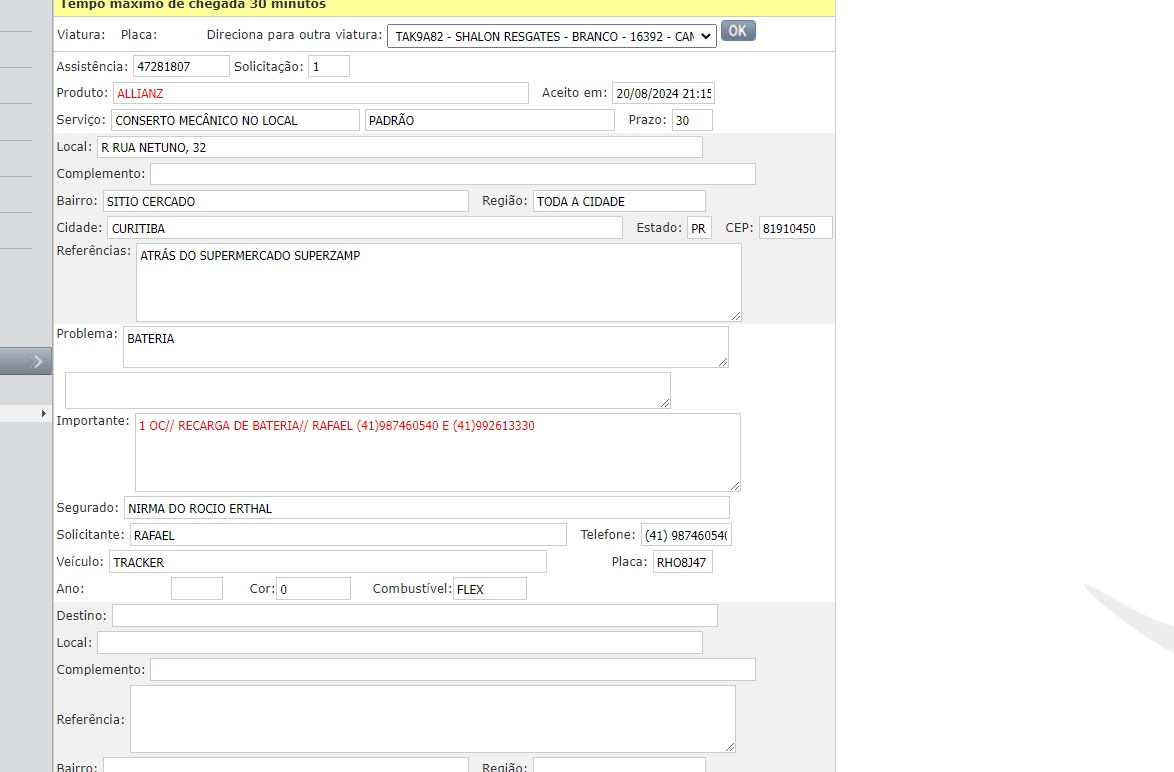Image resolution: width=1174 pixels, height=772 pixels.
Task: Click the OK button beside viatura dropdown
Action: [x=737, y=31]
